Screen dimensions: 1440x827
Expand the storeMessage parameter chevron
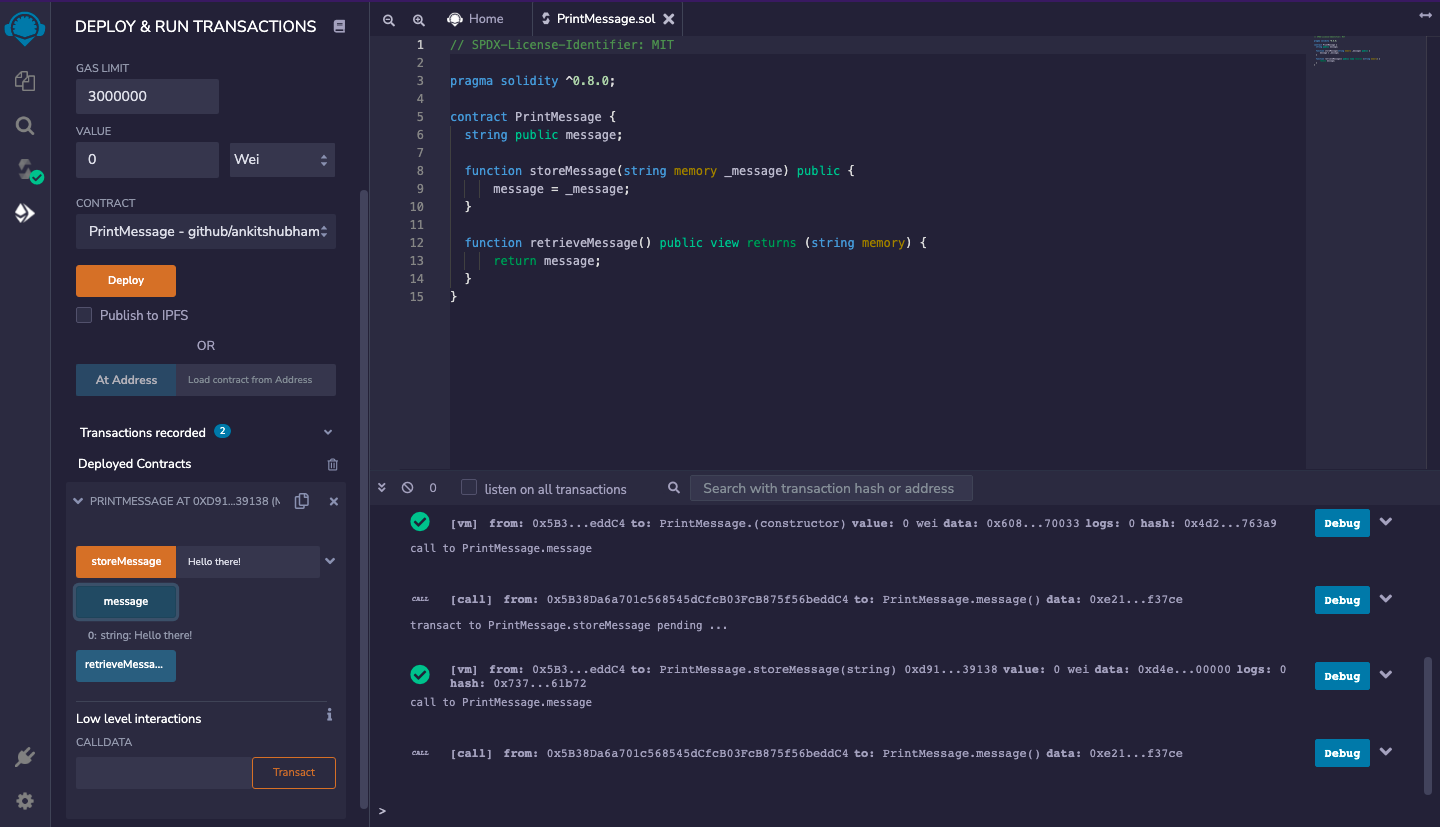coord(330,561)
